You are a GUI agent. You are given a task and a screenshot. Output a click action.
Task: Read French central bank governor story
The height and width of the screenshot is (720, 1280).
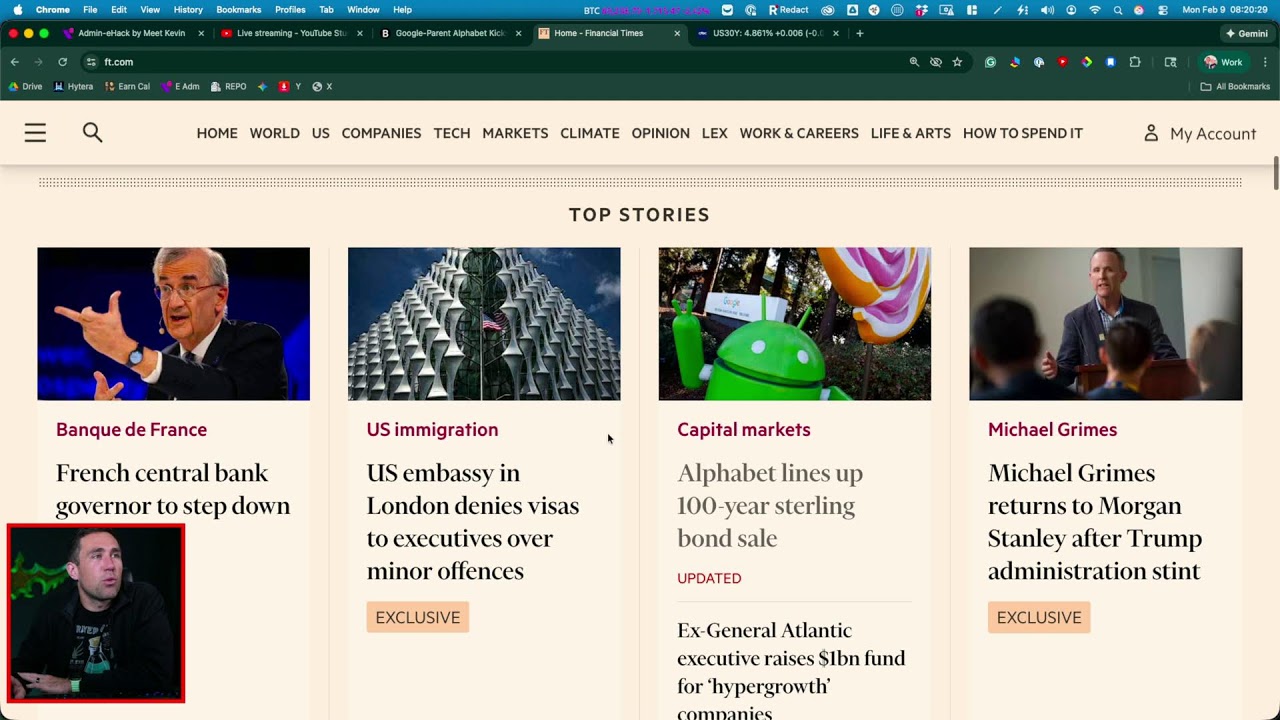(173, 489)
